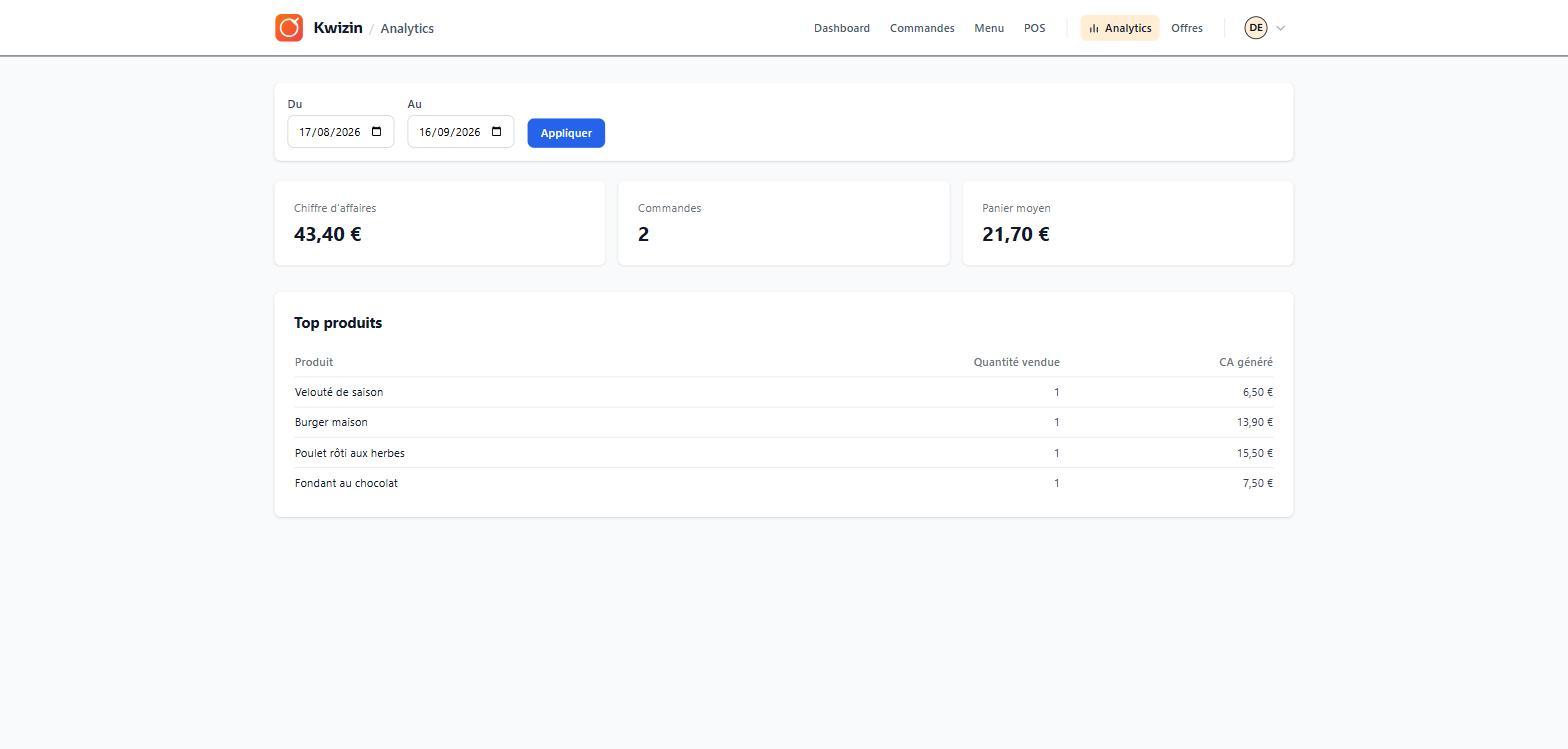Click the 15,50 € revenue cell

pyautogui.click(x=1255, y=453)
